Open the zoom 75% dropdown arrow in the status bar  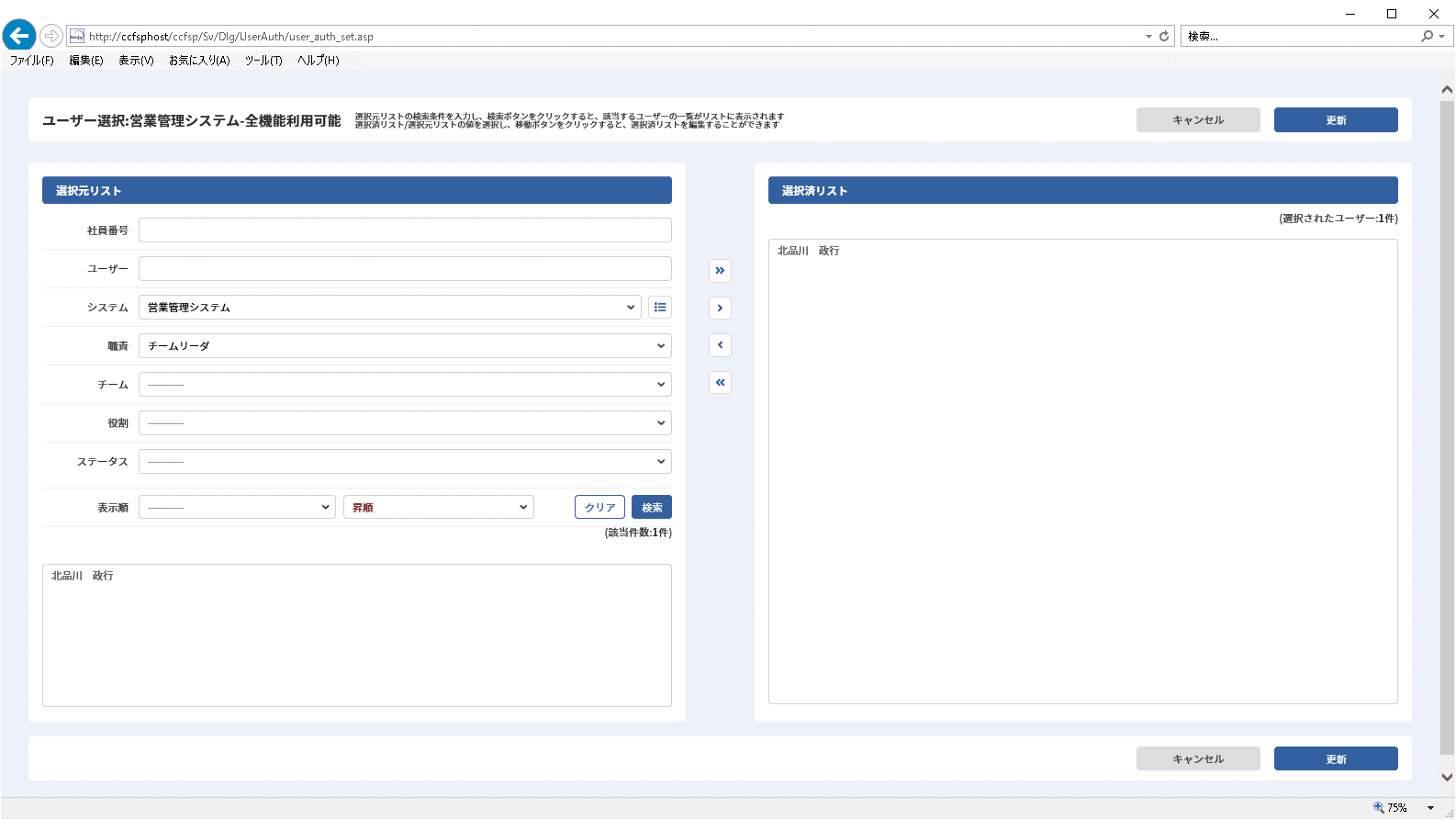click(1430, 808)
